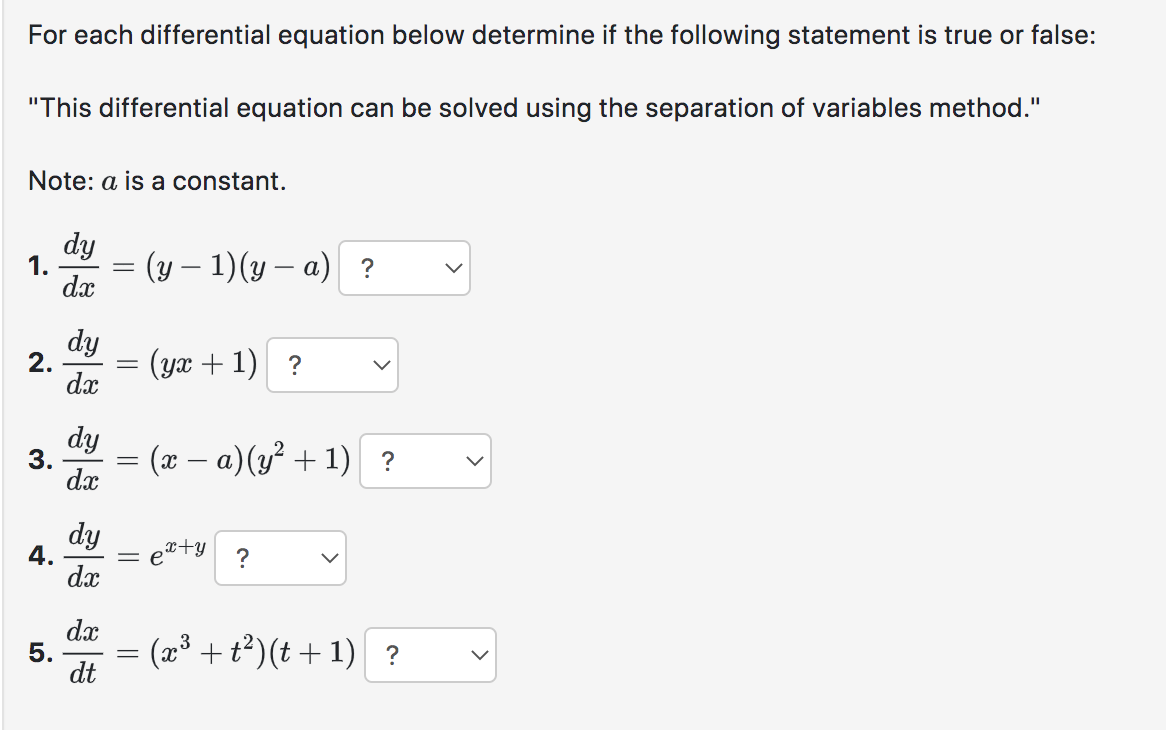Open the answer dropdown for equation 2
This screenshot has width=1166, height=730.
(x=332, y=365)
